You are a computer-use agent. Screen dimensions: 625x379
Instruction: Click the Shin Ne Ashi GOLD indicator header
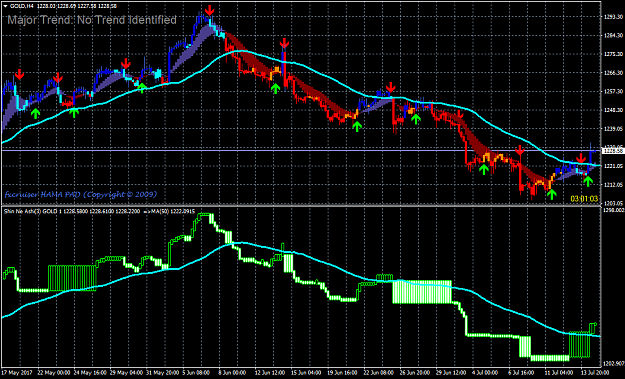(x=99, y=211)
